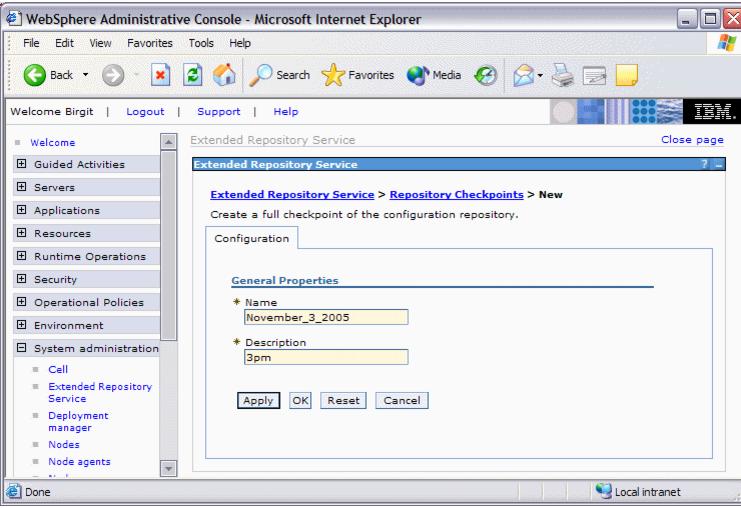Click the navigation scrollbar thumb
741x508 pixels.
(169, 246)
